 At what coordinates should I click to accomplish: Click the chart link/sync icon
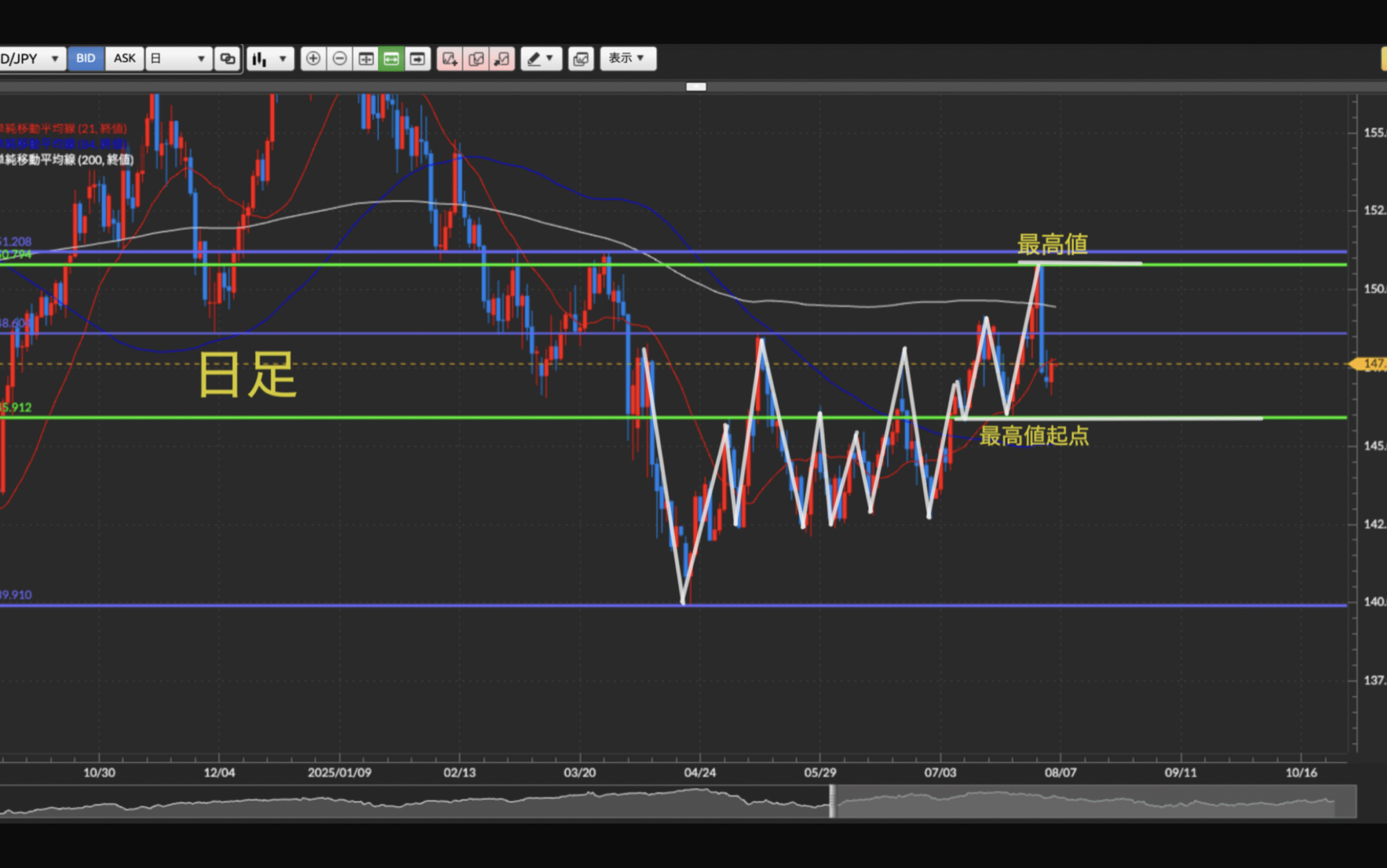pyautogui.click(x=228, y=59)
